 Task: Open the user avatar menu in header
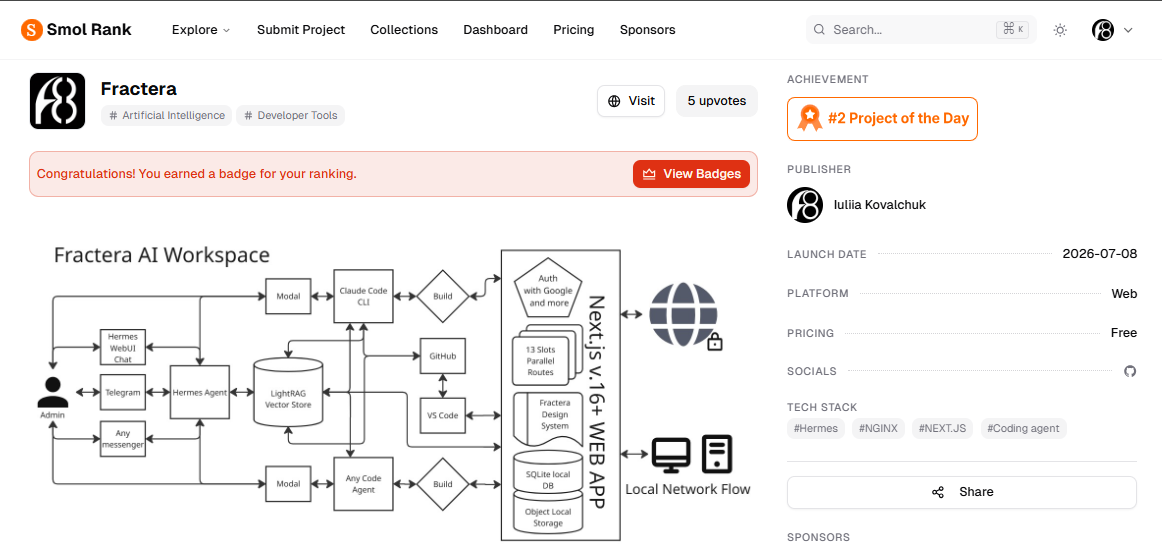click(1103, 30)
